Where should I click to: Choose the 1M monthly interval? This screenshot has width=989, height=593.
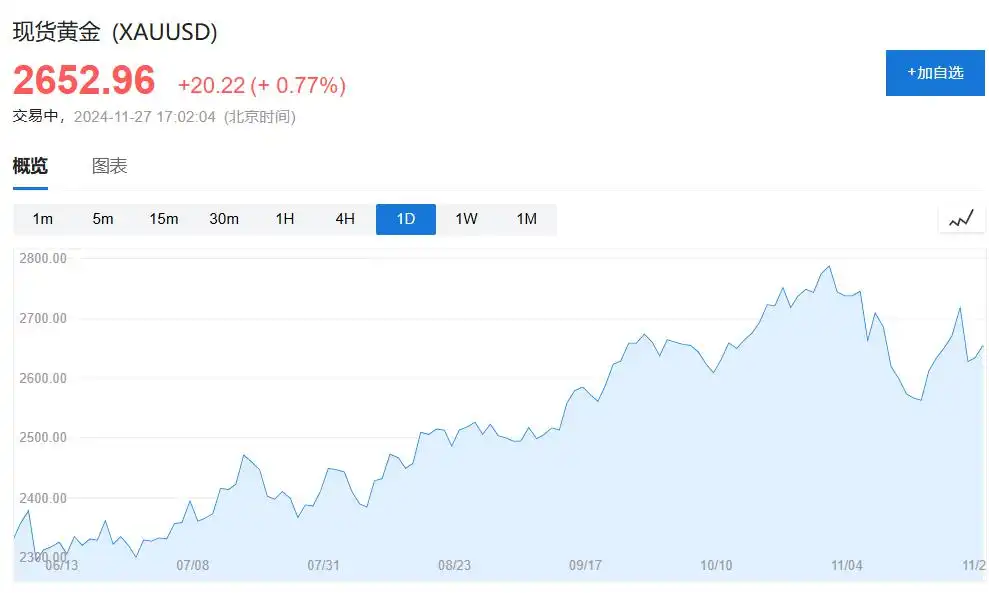click(527, 219)
